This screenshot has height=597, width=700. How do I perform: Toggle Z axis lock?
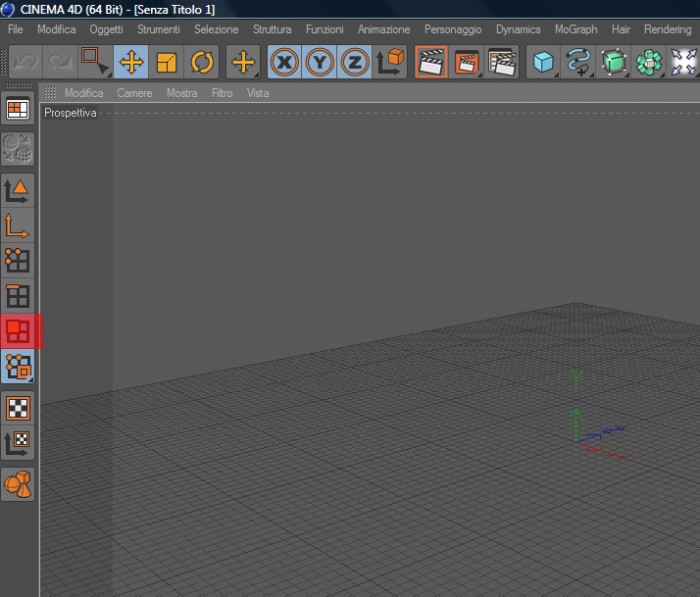(354, 62)
